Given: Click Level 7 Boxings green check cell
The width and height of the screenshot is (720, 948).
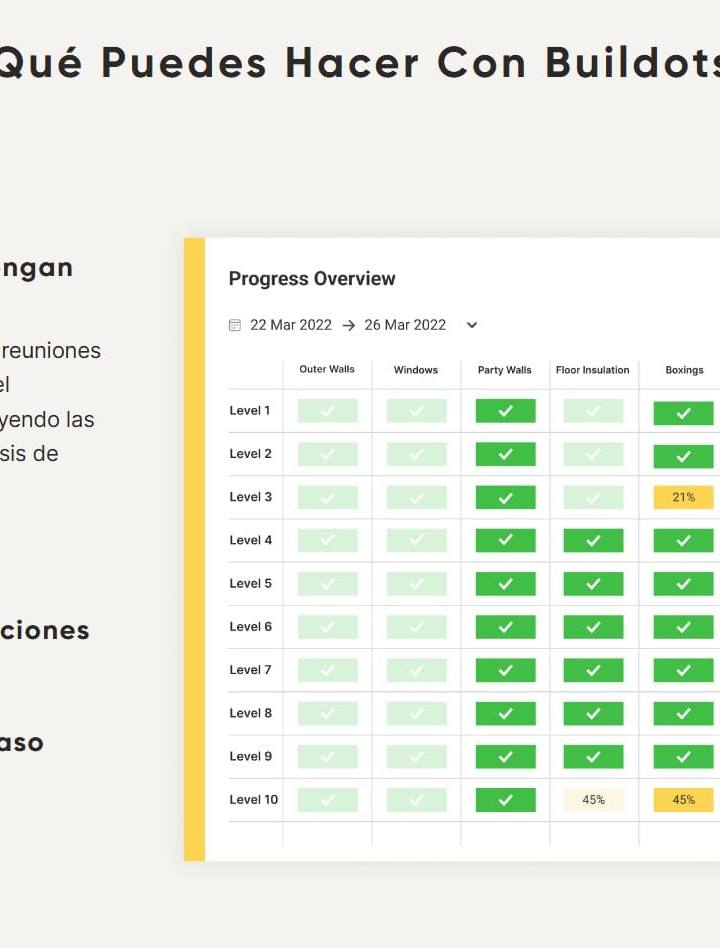Looking at the screenshot, I should (683, 670).
